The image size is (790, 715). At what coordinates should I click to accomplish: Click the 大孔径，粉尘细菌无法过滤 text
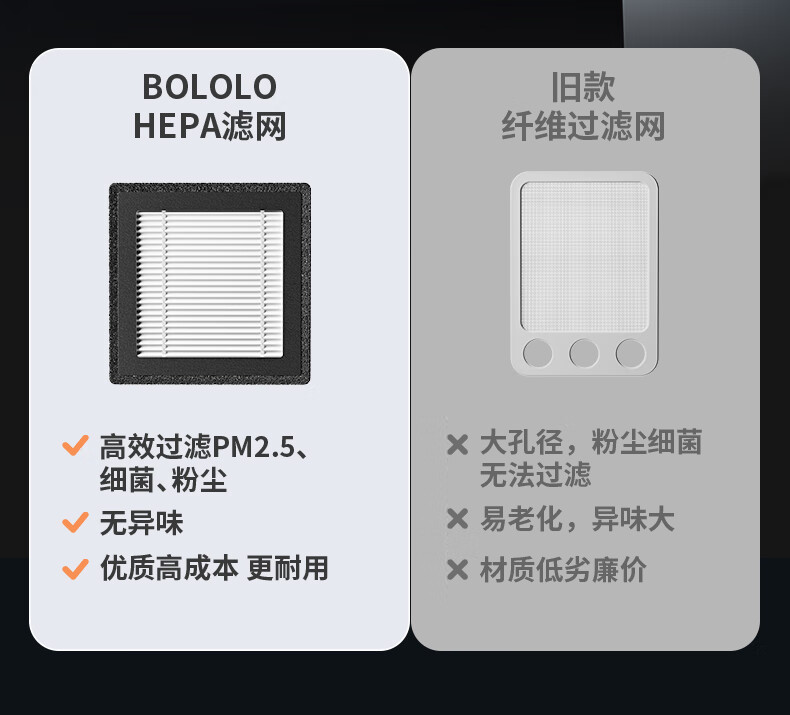pyautogui.click(x=590, y=458)
